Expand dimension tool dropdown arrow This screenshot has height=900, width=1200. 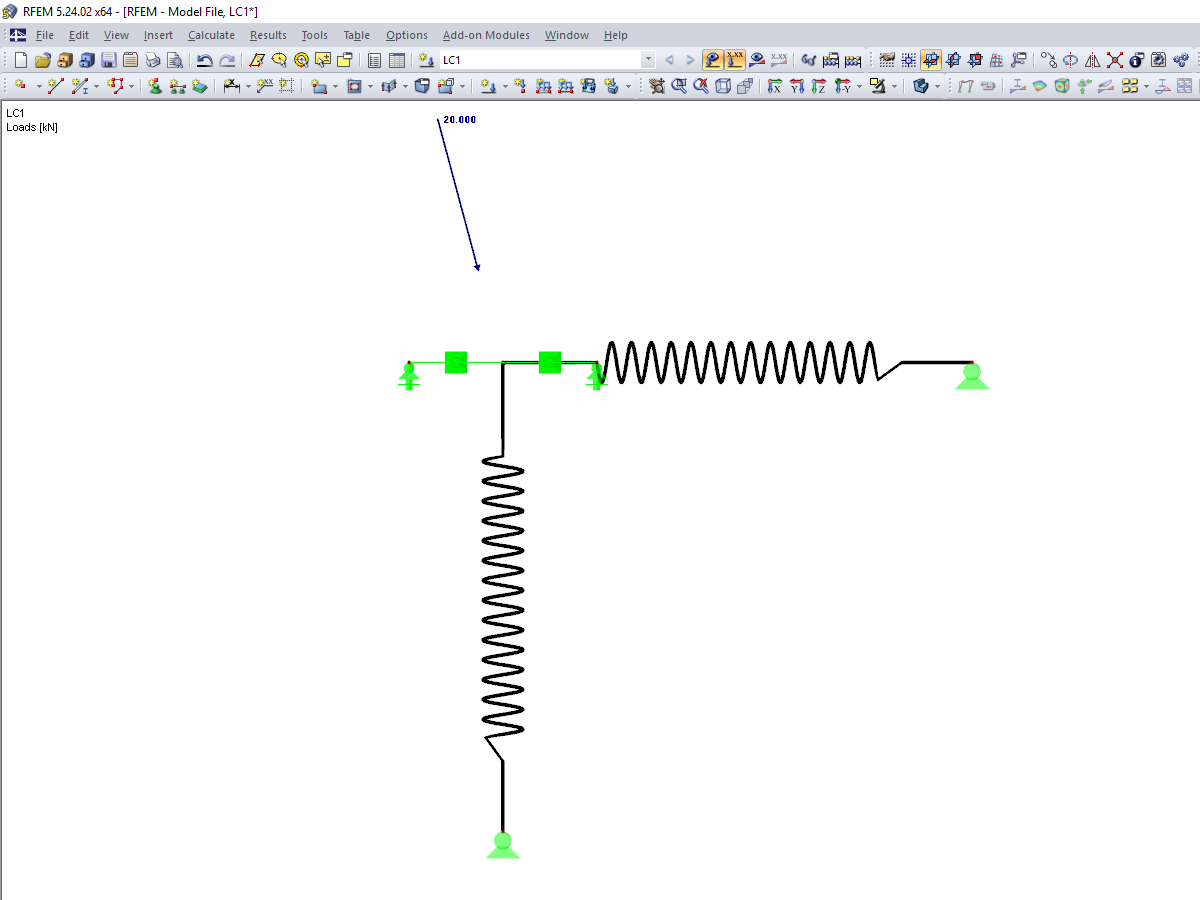248,86
